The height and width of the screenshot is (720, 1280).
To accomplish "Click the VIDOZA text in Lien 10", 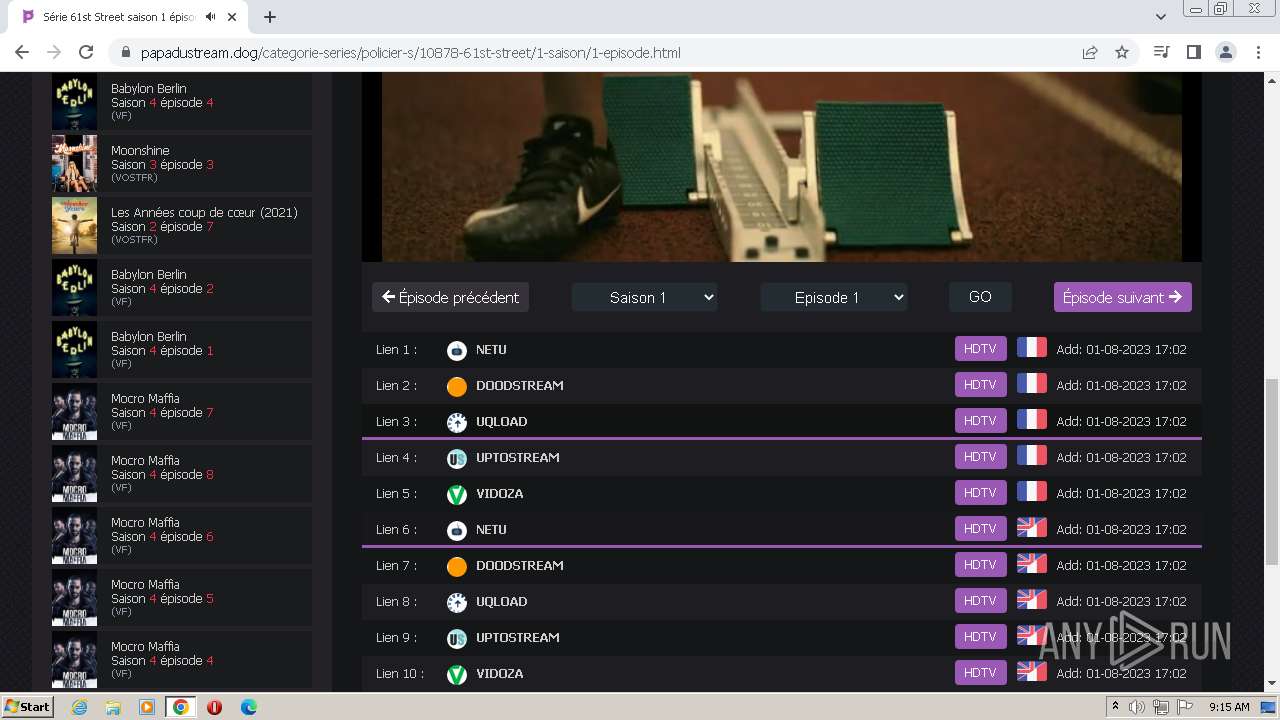I will point(500,674).
